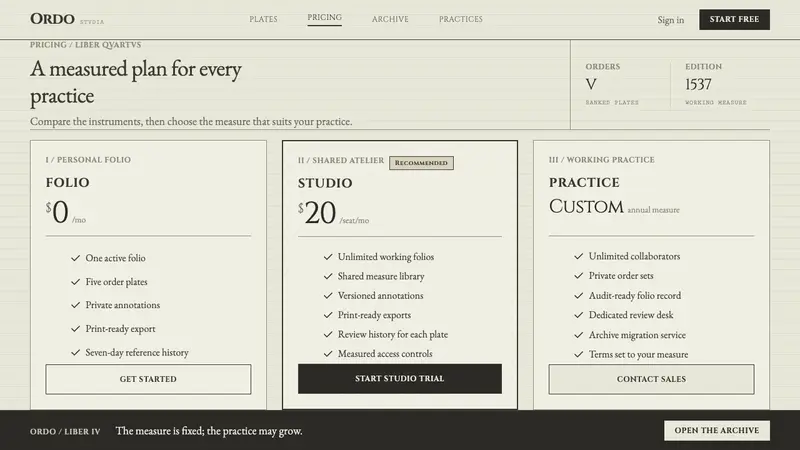Click checkmark beside Terms set to your measure

coord(579,354)
